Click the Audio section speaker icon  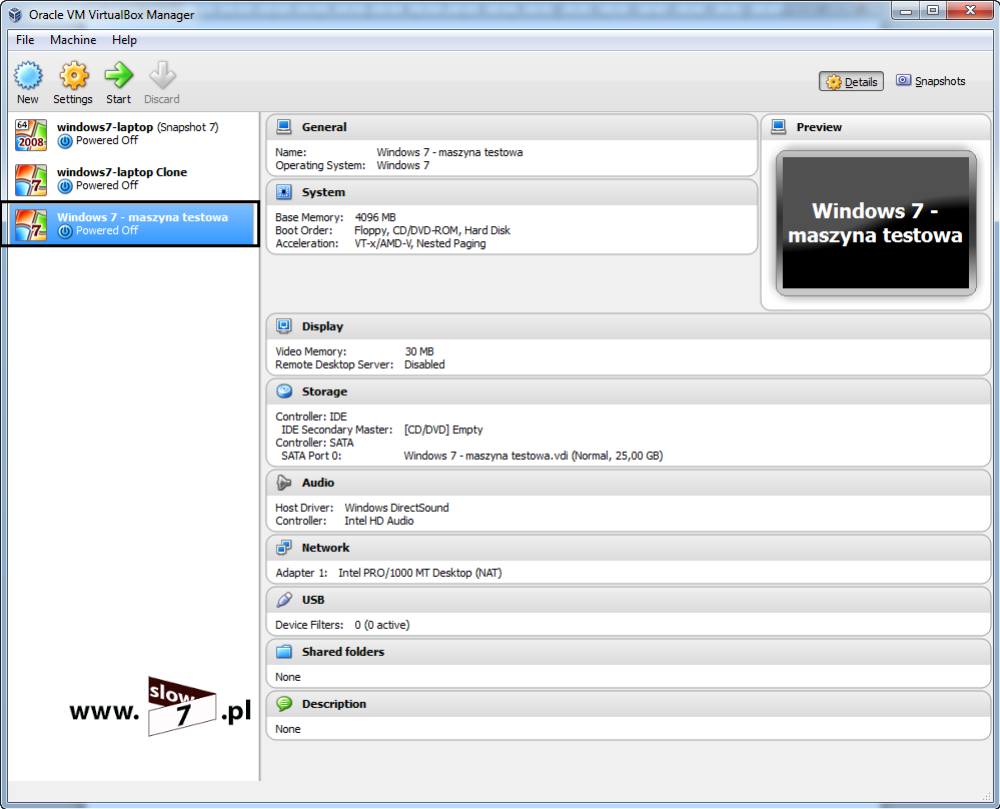(284, 483)
